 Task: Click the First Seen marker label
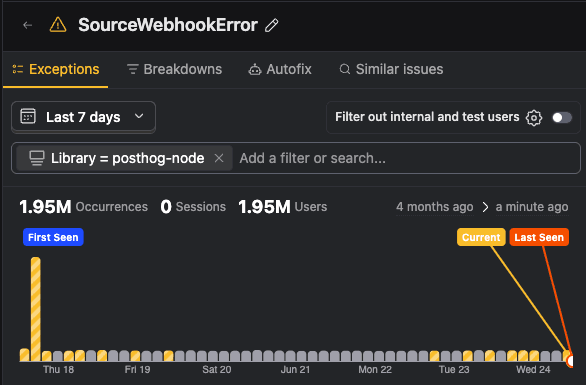pyautogui.click(x=53, y=237)
